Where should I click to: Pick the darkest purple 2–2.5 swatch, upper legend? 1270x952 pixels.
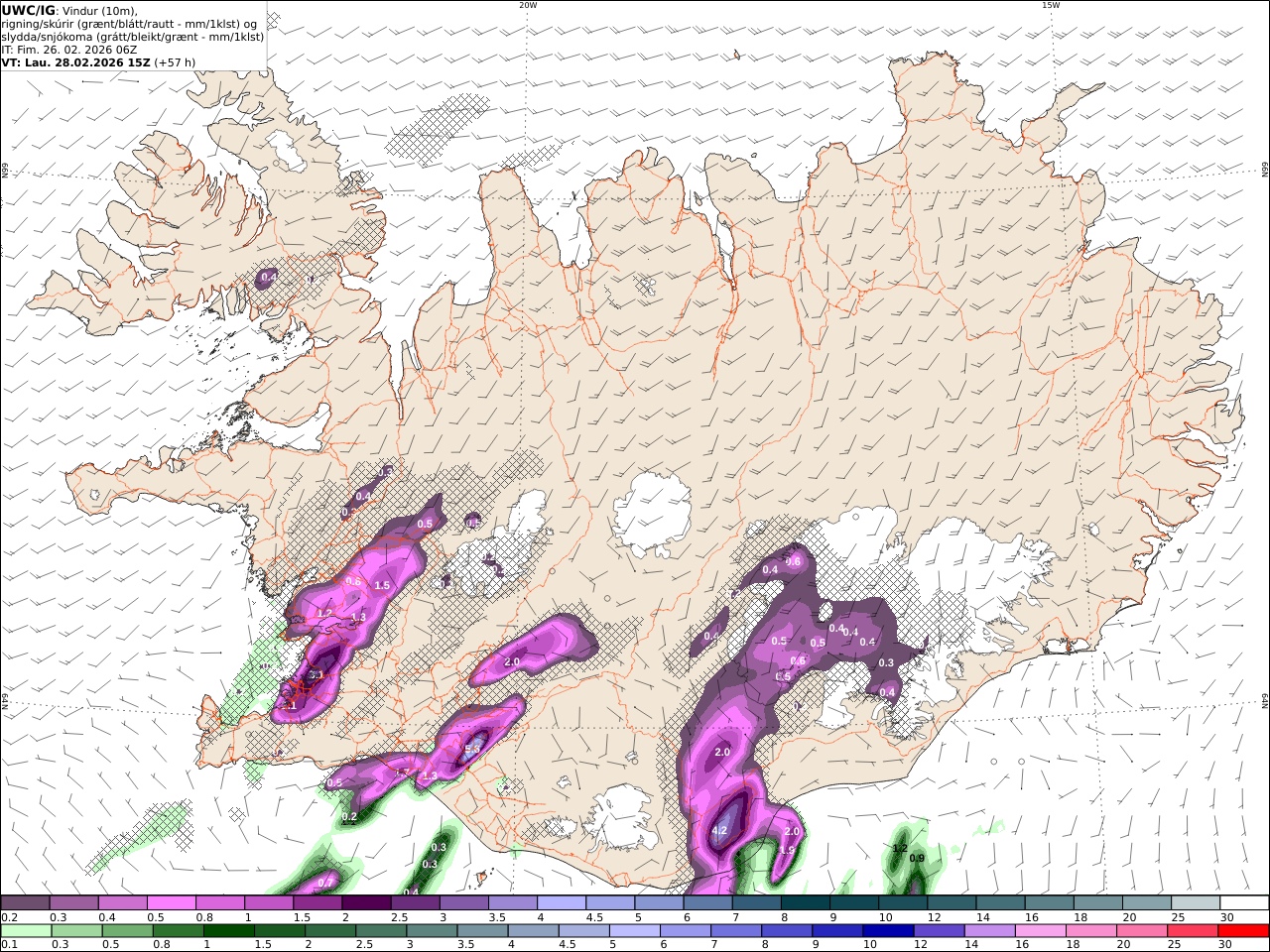(366, 903)
